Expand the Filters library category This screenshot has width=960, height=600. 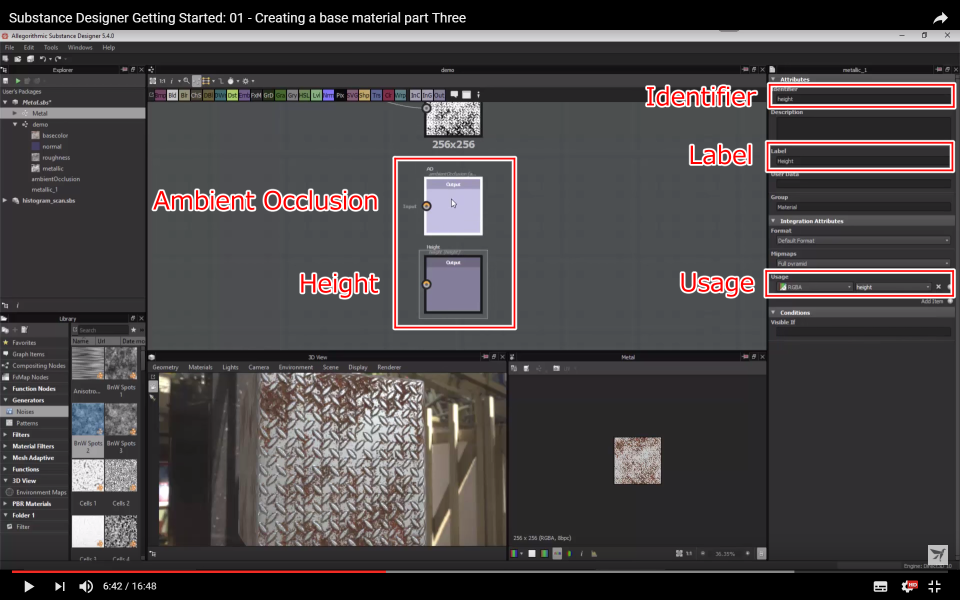(x=6, y=435)
